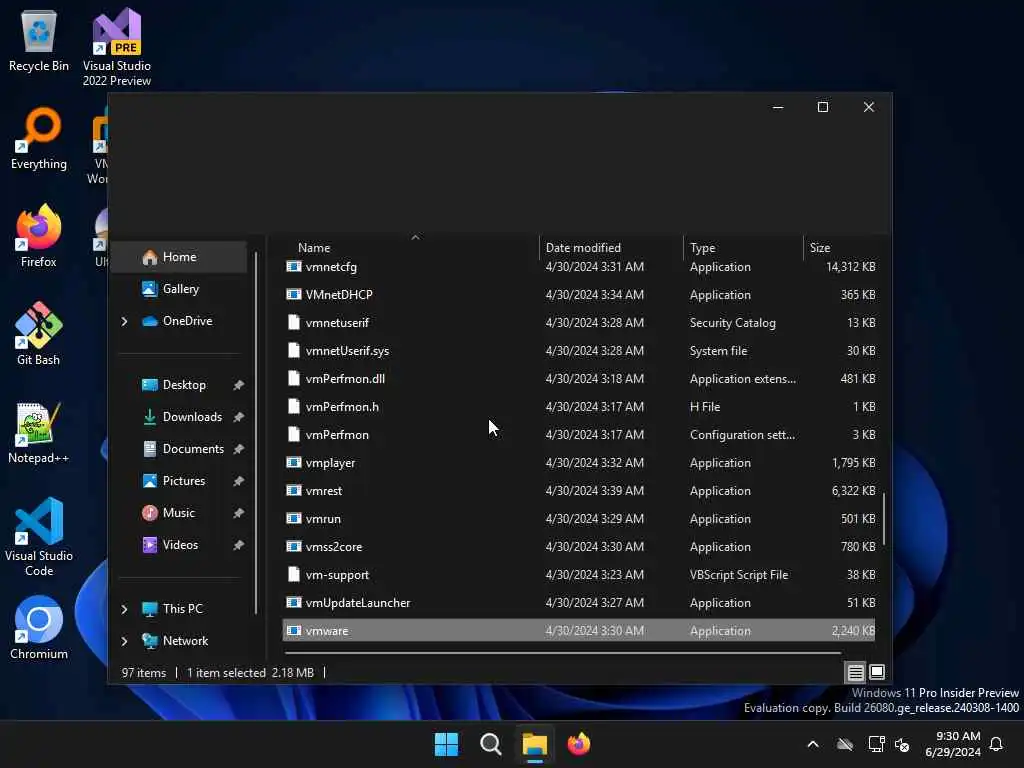The height and width of the screenshot is (768, 1024).
Task: Open Firefox from the taskbar
Action: coord(579,744)
